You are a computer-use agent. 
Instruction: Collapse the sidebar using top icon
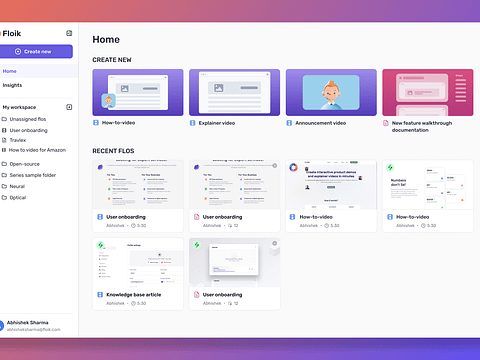[69, 33]
